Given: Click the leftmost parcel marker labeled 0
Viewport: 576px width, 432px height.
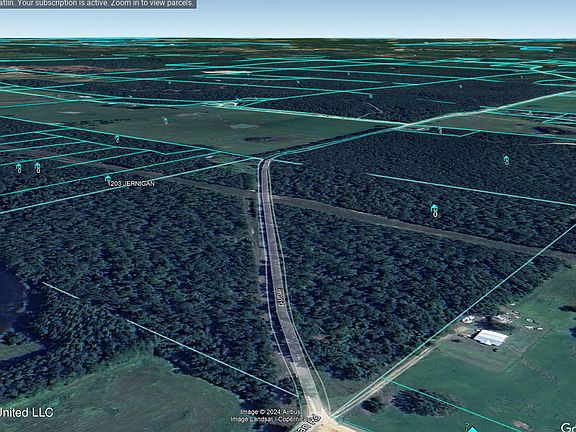Looking at the screenshot, I should (x=19, y=168).
